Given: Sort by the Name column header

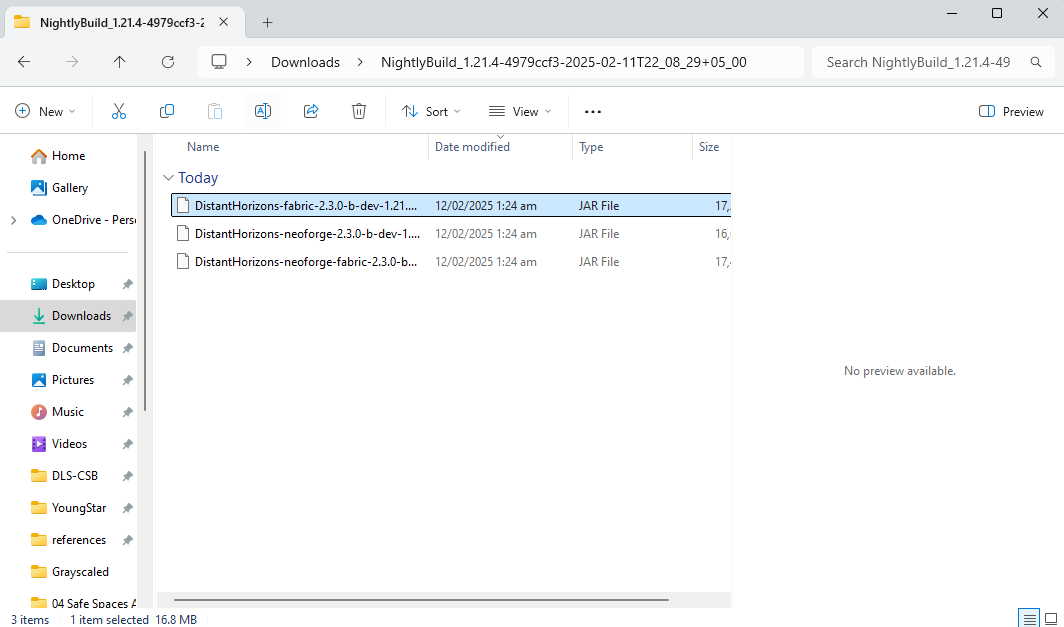Looking at the screenshot, I should click(203, 147).
